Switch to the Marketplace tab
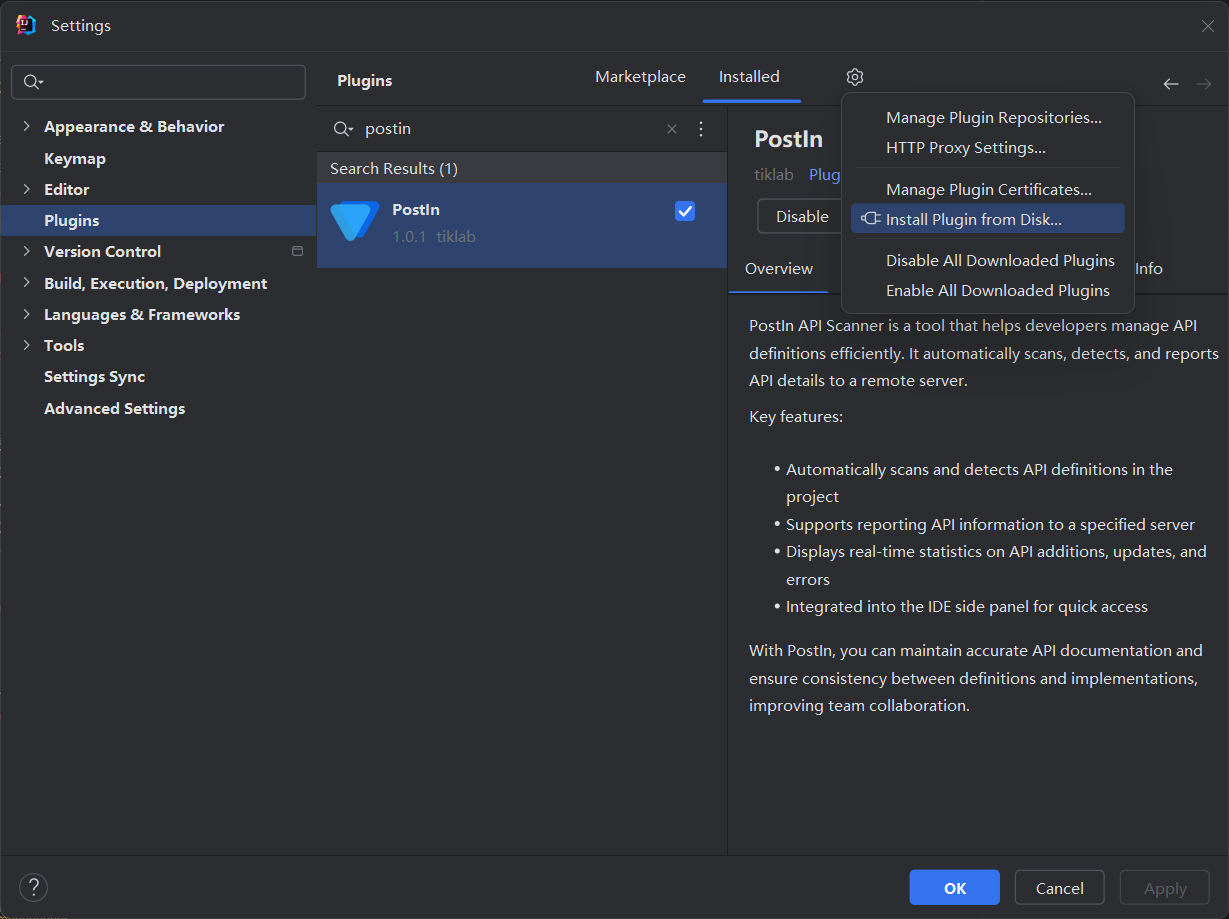The height and width of the screenshot is (919, 1229). coord(640,77)
